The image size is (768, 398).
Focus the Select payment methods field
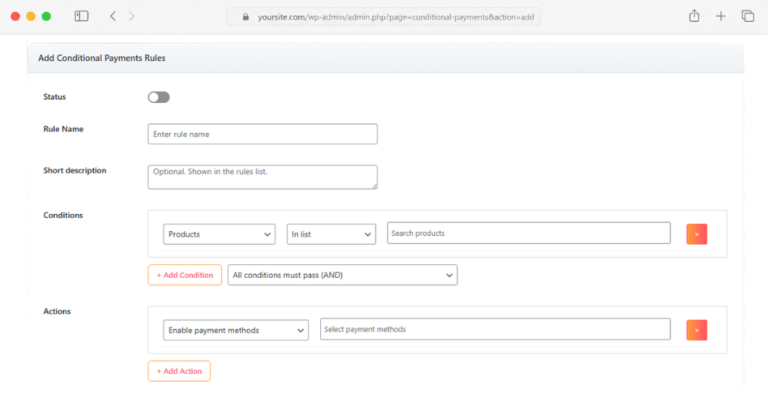(x=495, y=329)
